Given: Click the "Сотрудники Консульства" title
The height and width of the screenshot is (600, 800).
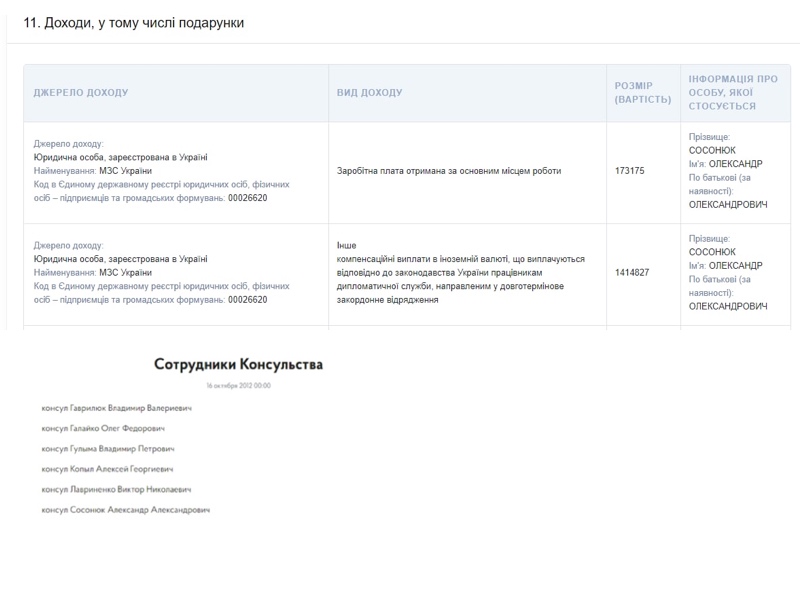Looking at the screenshot, I should pyautogui.click(x=238, y=365).
